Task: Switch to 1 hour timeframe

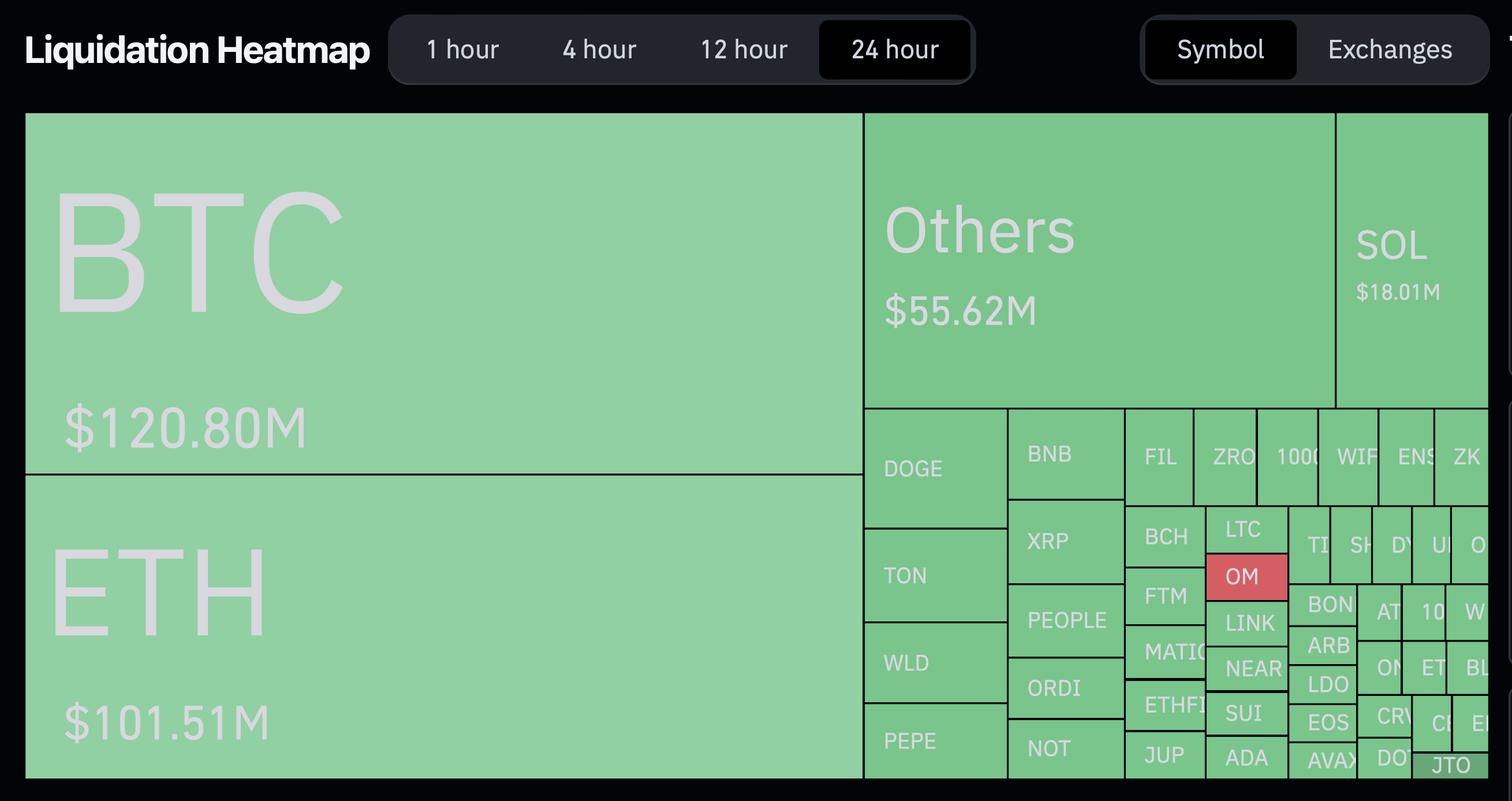Action: [x=454, y=47]
